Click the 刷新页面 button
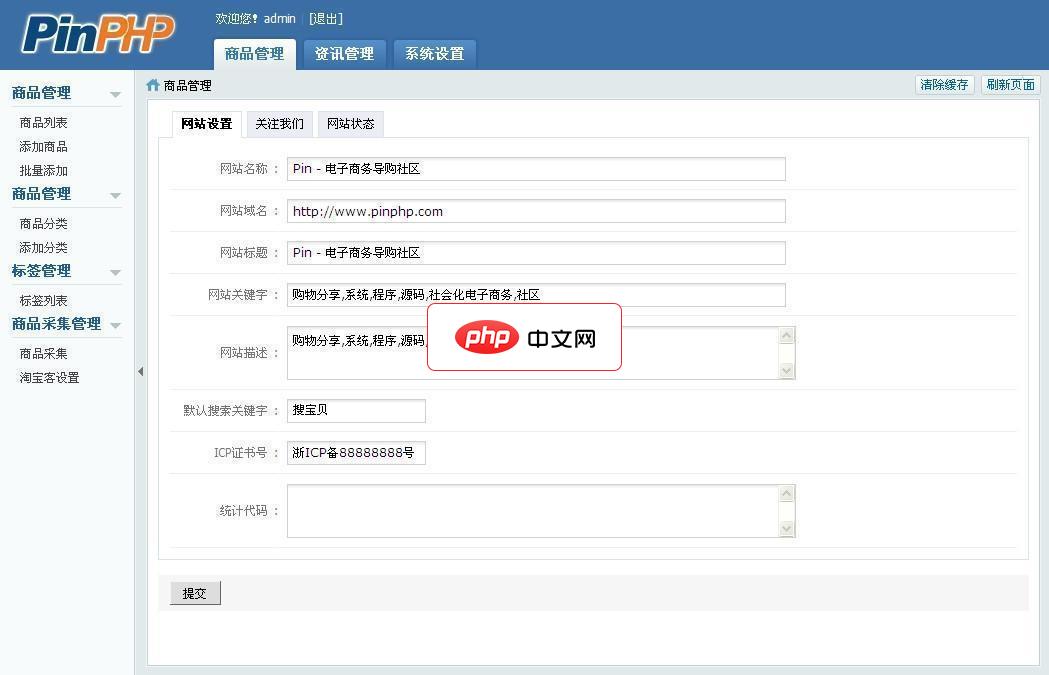The height and width of the screenshot is (675, 1049). [1010, 85]
